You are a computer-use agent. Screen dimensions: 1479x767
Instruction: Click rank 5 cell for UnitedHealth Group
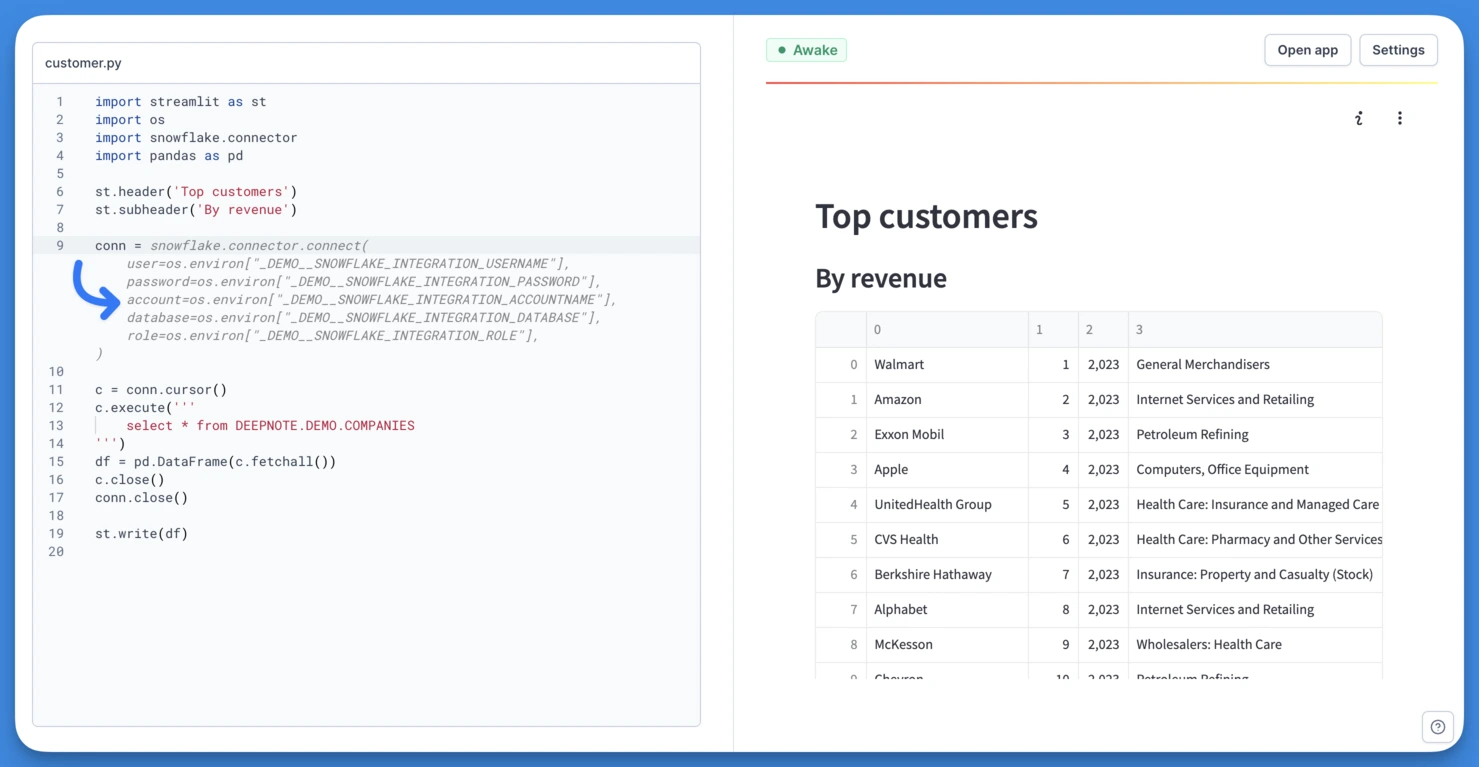coord(1053,504)
